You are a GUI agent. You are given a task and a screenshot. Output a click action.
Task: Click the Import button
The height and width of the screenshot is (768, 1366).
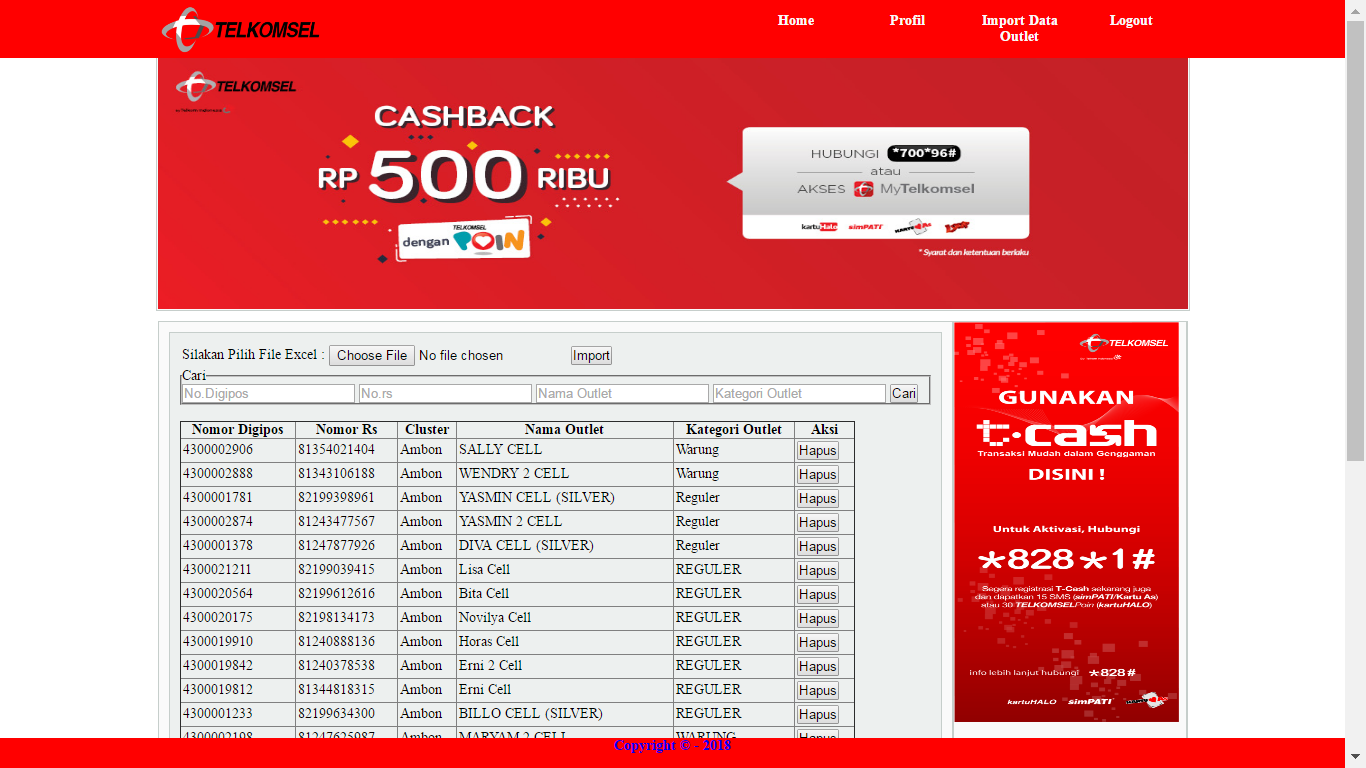point(591,355)
